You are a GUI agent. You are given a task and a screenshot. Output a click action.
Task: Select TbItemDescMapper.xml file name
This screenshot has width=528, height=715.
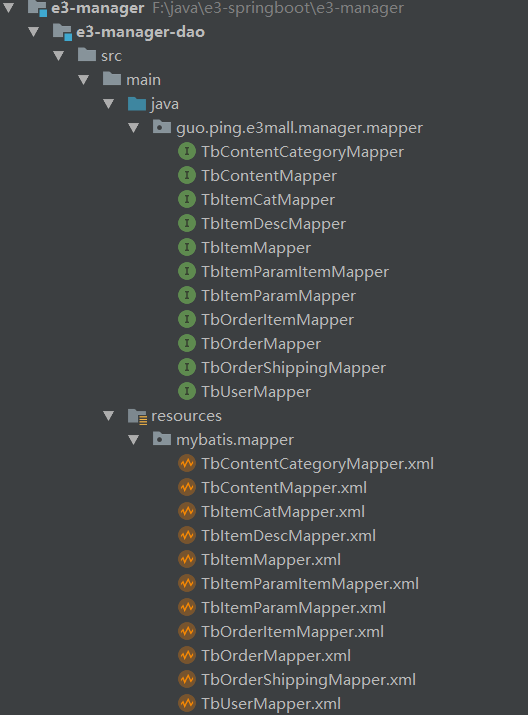pos(289,536)
